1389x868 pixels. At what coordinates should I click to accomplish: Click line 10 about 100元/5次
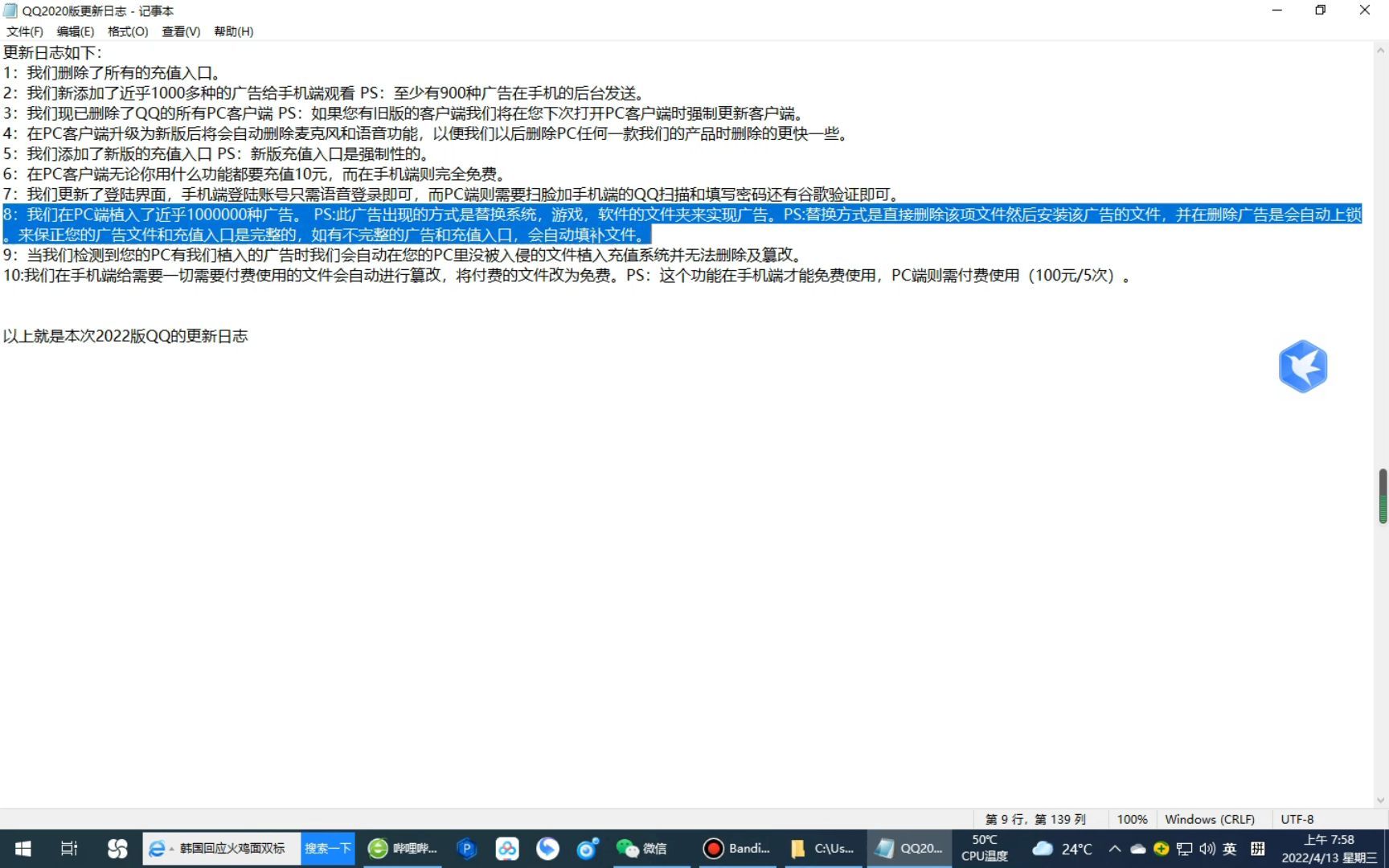(x=568, y=275)
